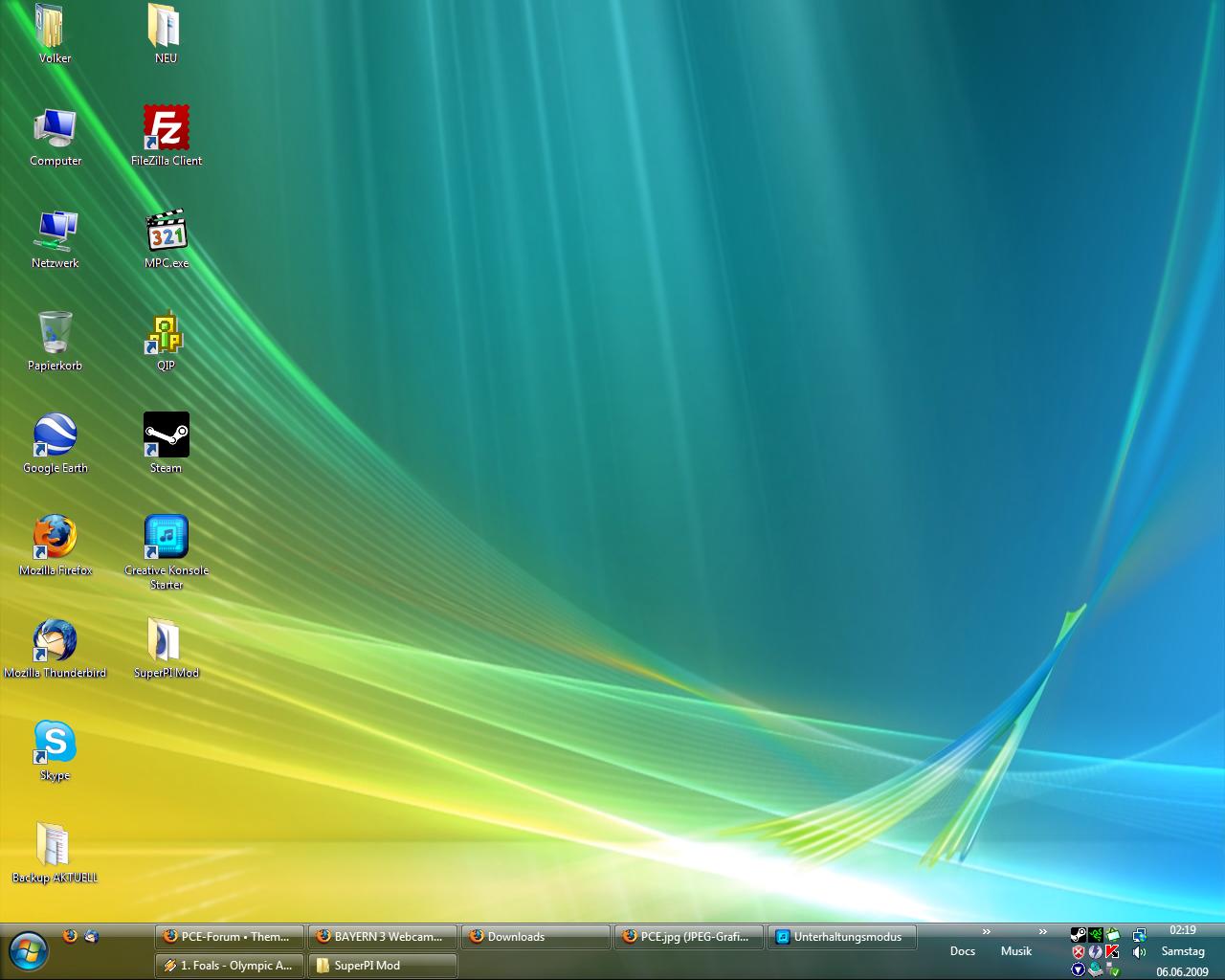
Task: Open the Windows Start menu orb
Action: [x=28, y=951]
